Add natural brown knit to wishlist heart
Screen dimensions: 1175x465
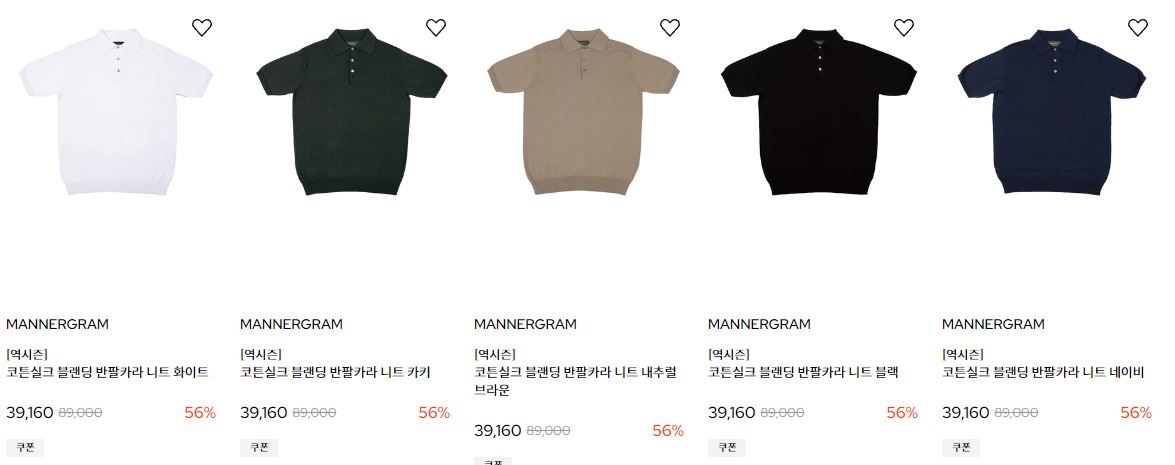(x=669, y=28)
